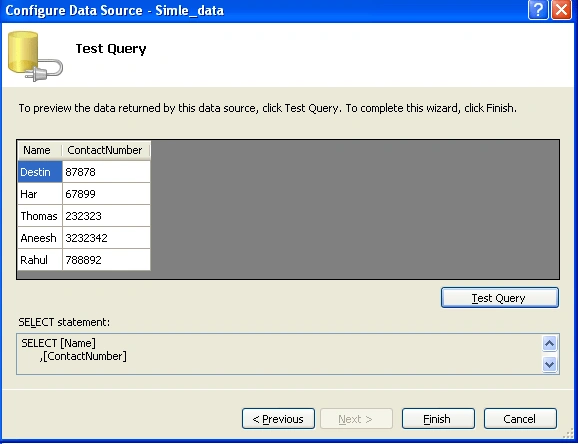This screenshot has width=578, height=444.
Task: Close the Configure Data Source dialog
Action: [x=561, y=10]
